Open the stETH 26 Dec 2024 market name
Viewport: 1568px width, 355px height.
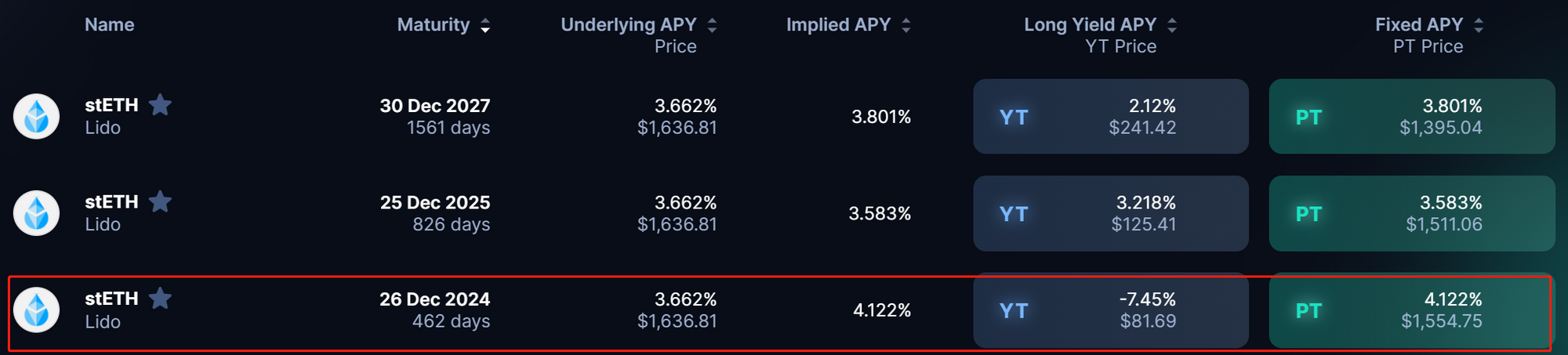pyautogui.click(x=111, y=299)
